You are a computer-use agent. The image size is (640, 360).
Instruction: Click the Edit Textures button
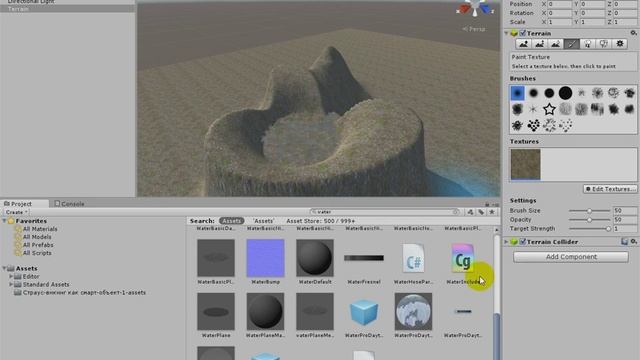610,189
